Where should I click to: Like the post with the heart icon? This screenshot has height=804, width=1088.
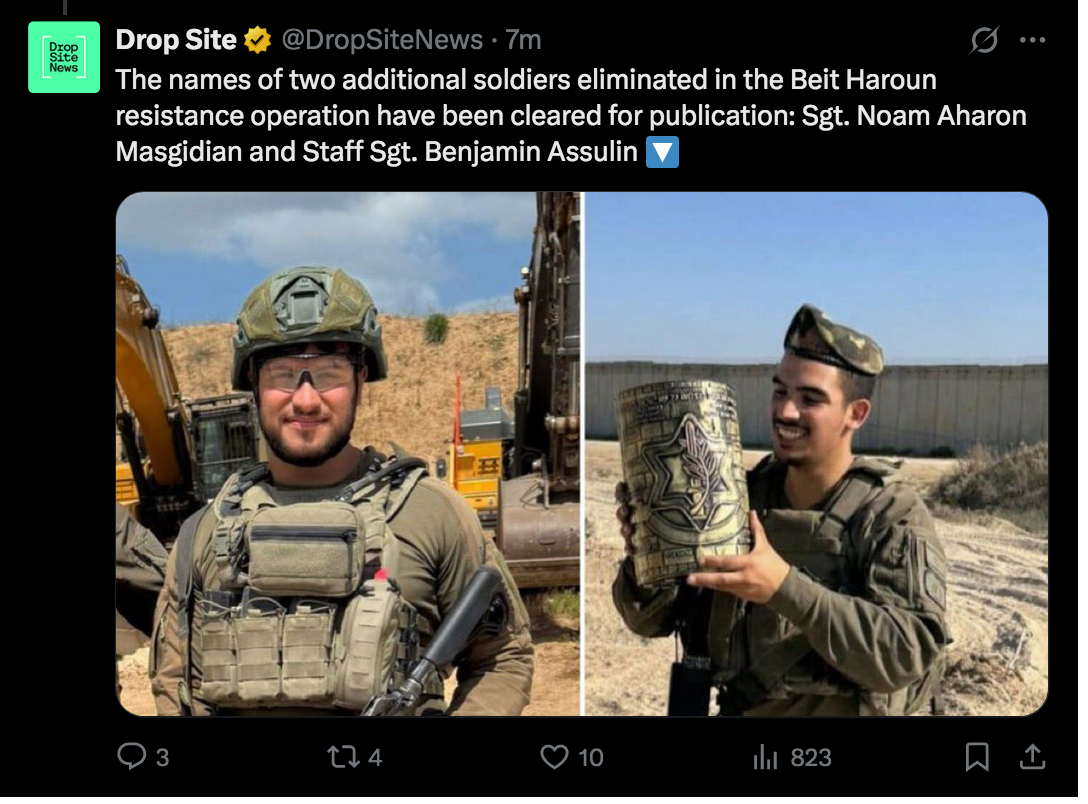[x=554, y=757]
